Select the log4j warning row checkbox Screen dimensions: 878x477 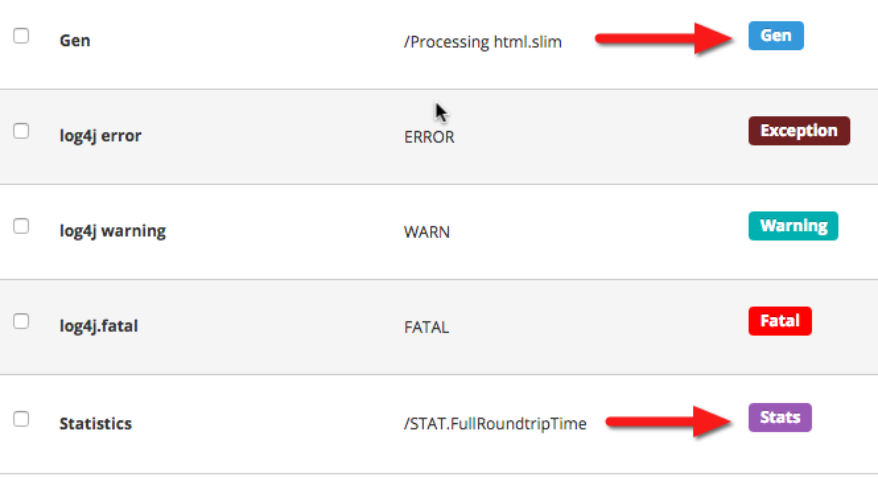(x=21, y=226)
